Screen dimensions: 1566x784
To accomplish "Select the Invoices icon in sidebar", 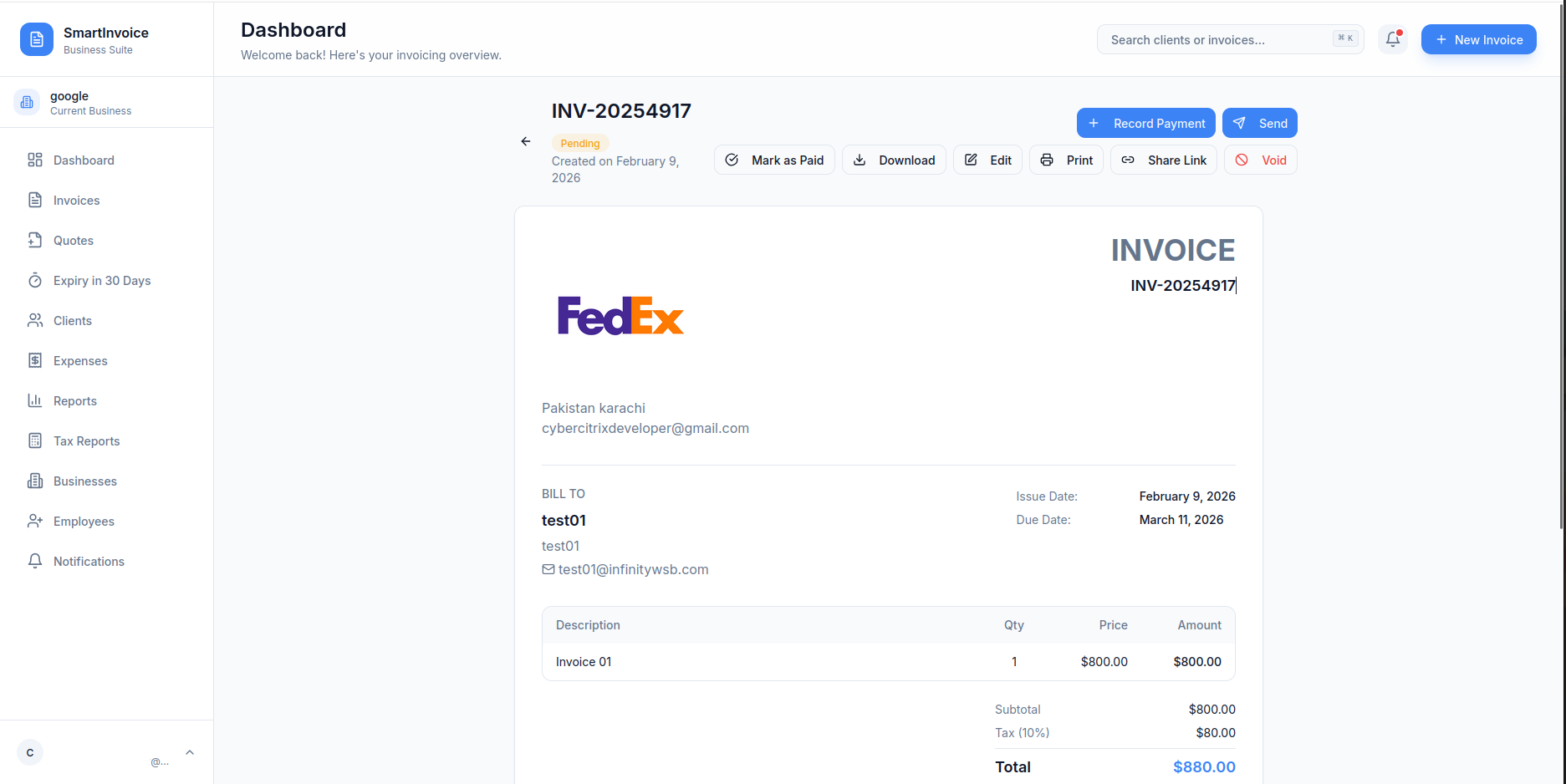I will (x=35, y=200).
